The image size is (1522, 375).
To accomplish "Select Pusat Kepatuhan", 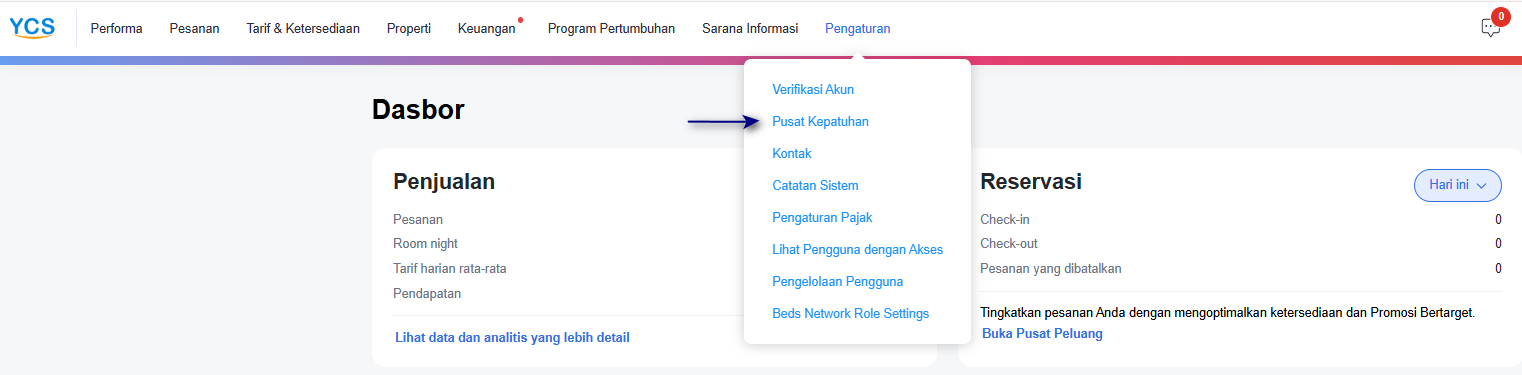I will (820, 122).
